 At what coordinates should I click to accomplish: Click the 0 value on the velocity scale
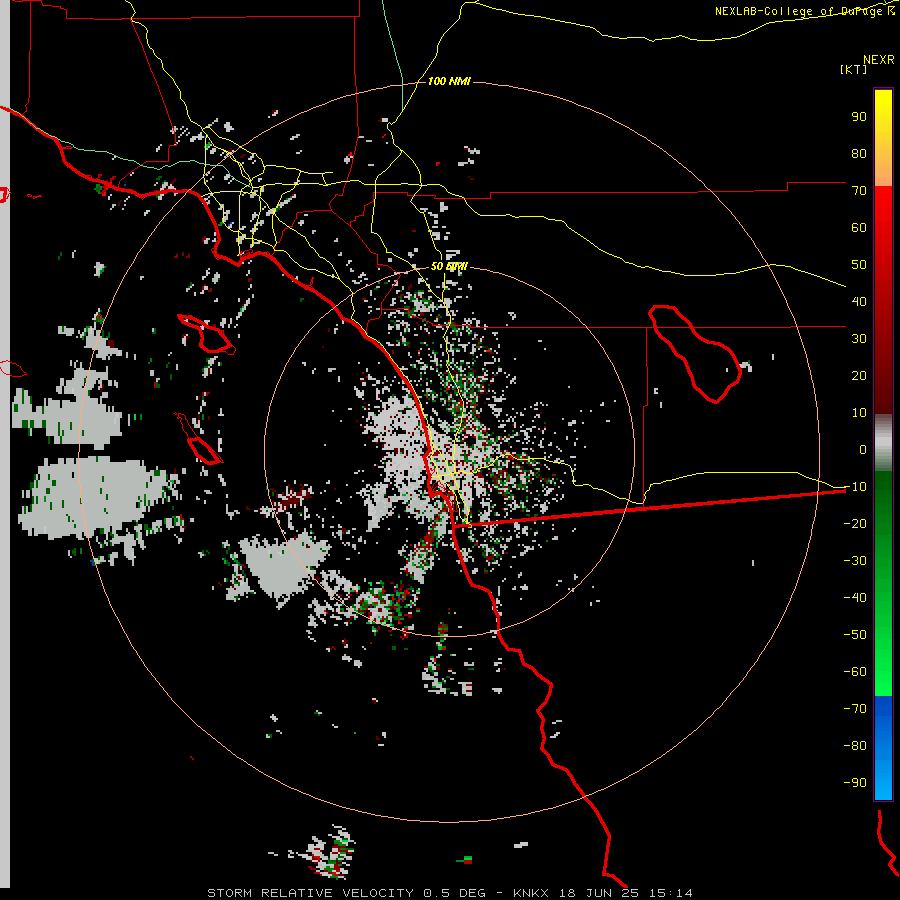coord(863,449)
